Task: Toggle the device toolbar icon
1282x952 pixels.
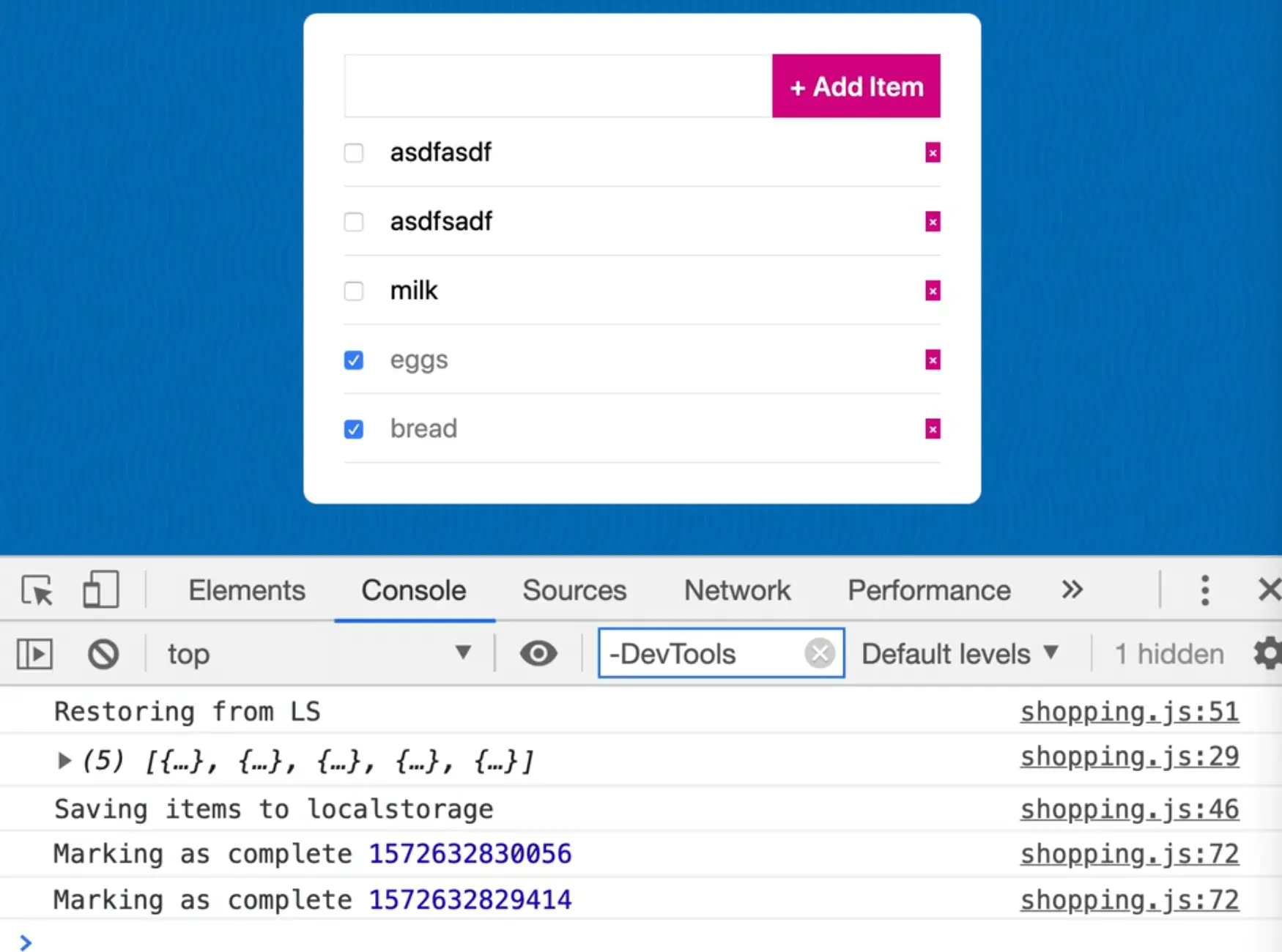Action: pos(100,590)
